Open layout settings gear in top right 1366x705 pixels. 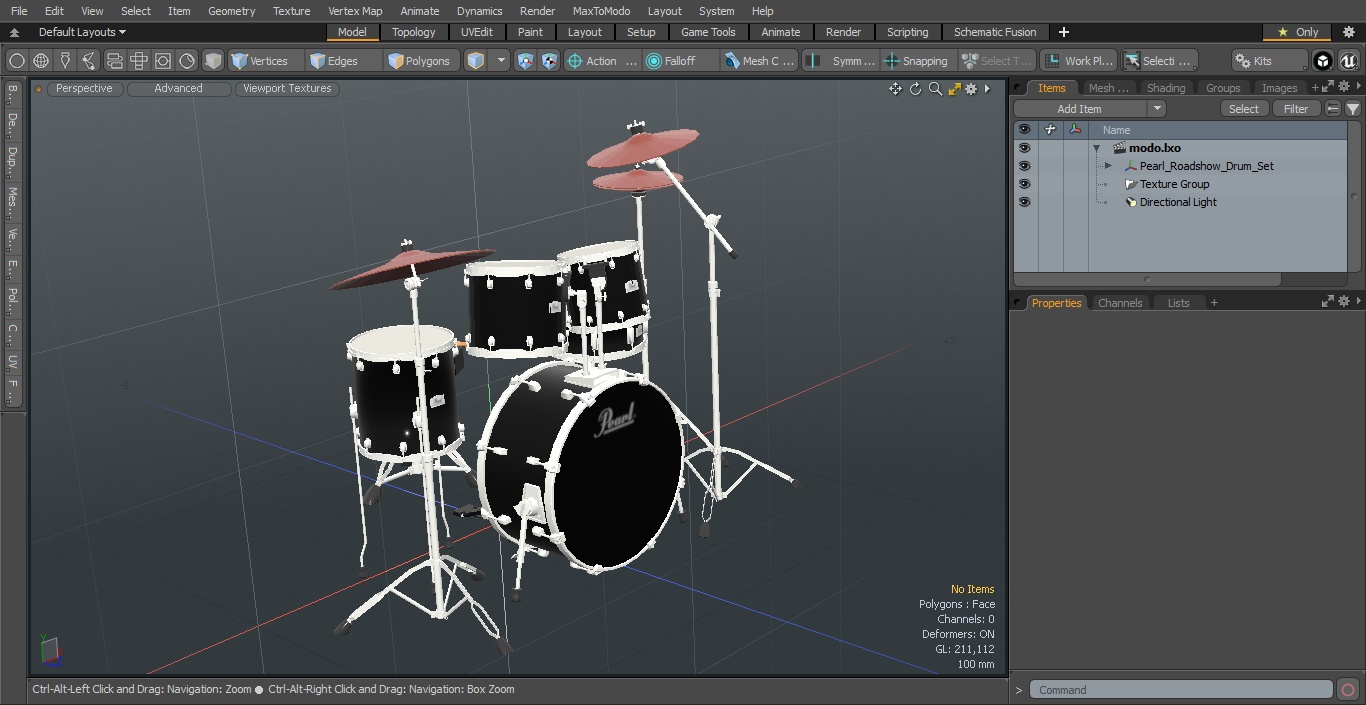1348,32
